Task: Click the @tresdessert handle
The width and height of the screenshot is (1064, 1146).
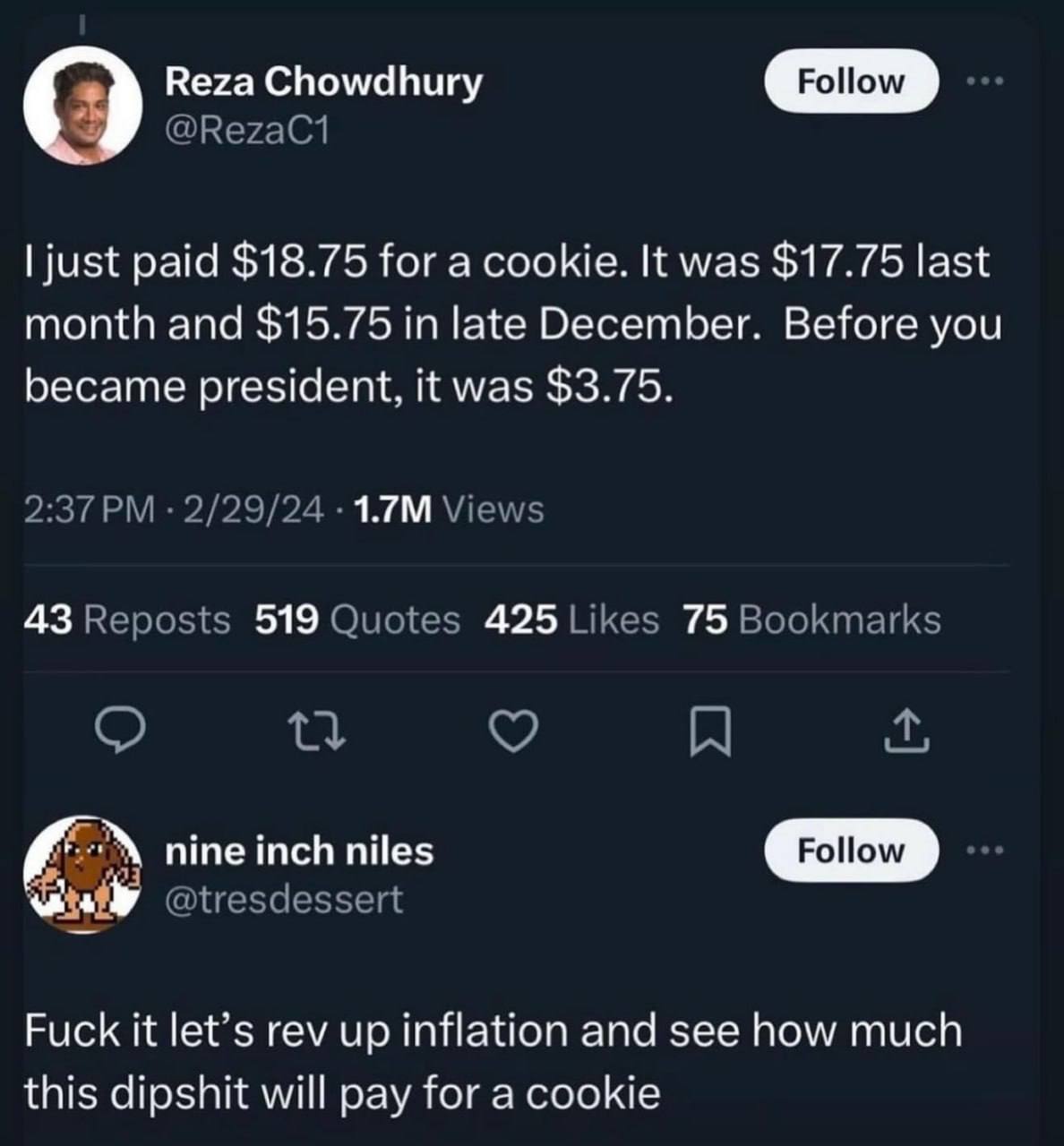Action: pos(284,899)
